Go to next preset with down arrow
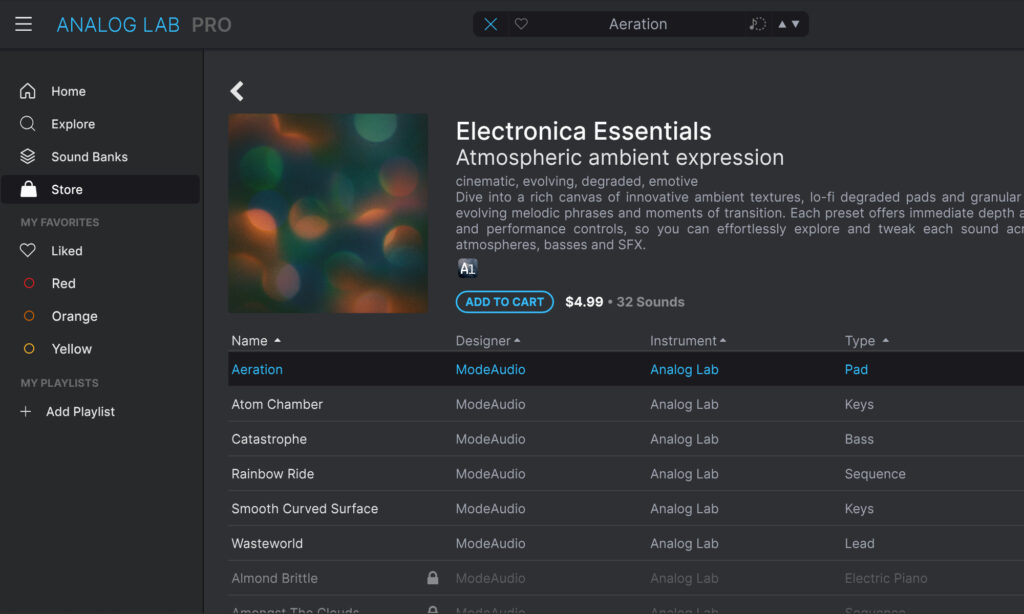The height and width of the screenshot is (614, 1024). 795,24
